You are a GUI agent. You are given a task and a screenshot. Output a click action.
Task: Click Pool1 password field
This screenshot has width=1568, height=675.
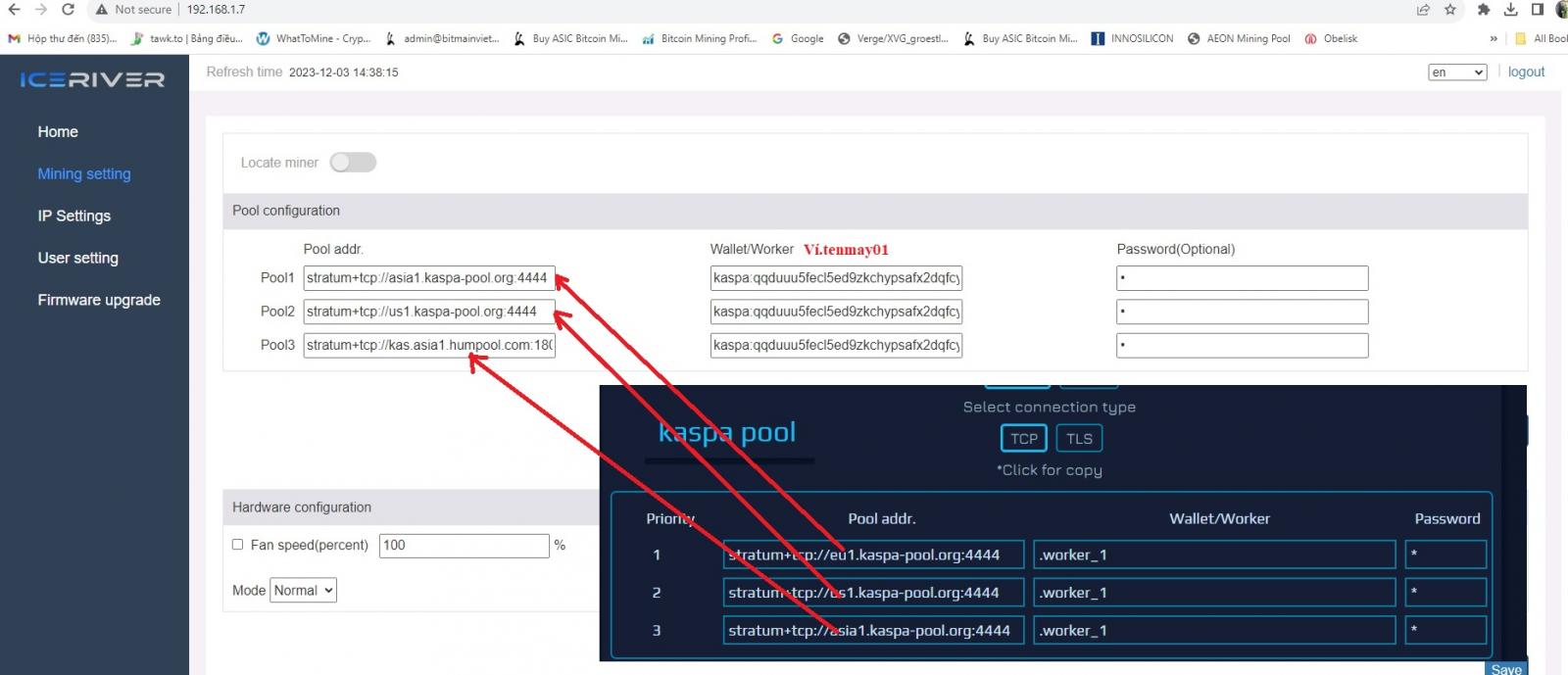pyautogui.click(x=1243, y=278)
